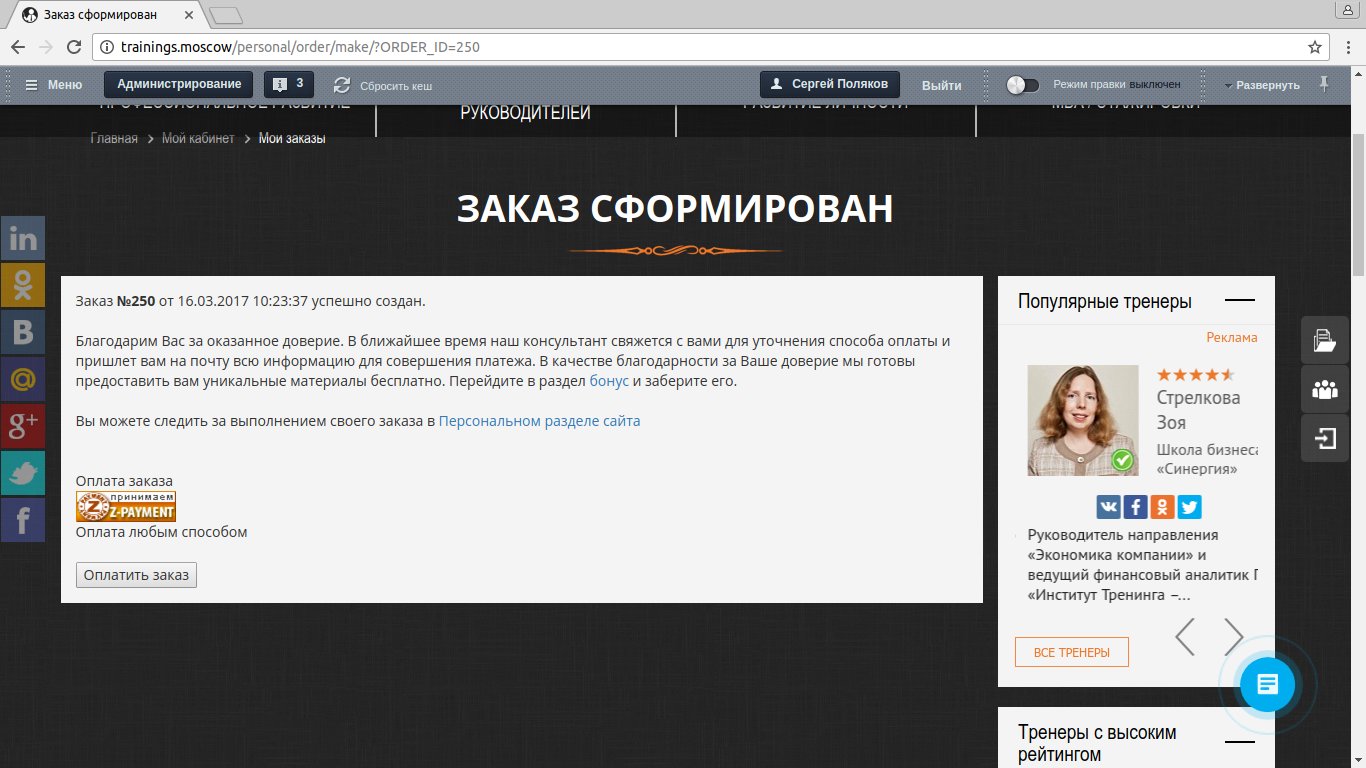Share via Twitter sidebar icon
This screenshot has width=1366, height=768.
22,474
